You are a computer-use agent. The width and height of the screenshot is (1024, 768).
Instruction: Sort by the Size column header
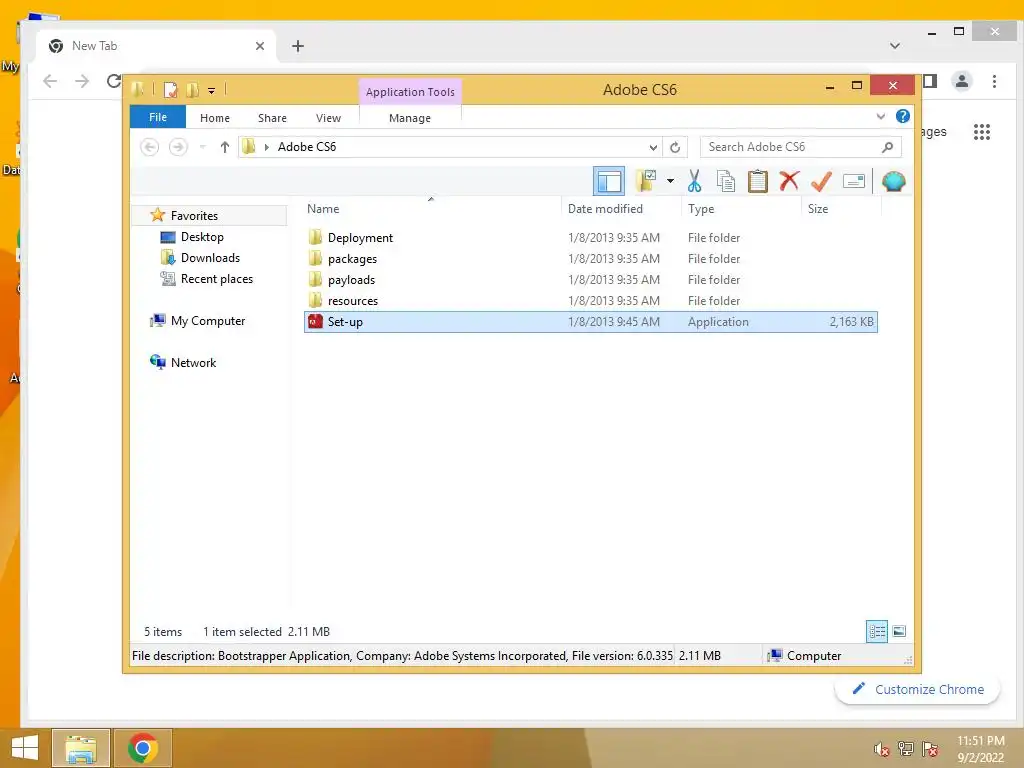point(841,208)
